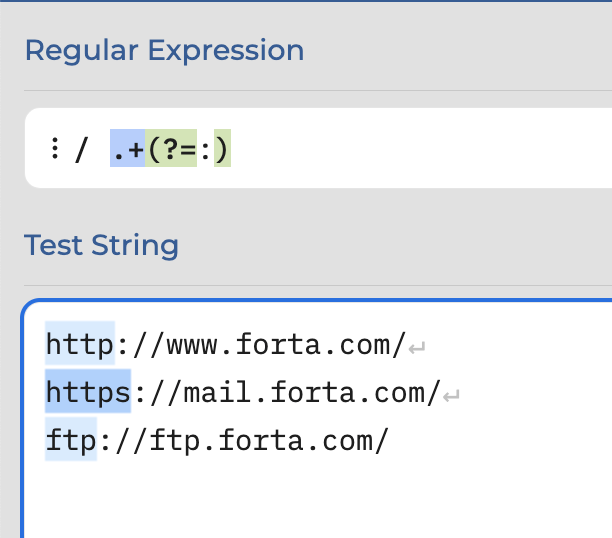Image resolution: width=612 pixels, height=538 pixels.
Task: Click the highlighted https match
Action: (x=88, y=391)
